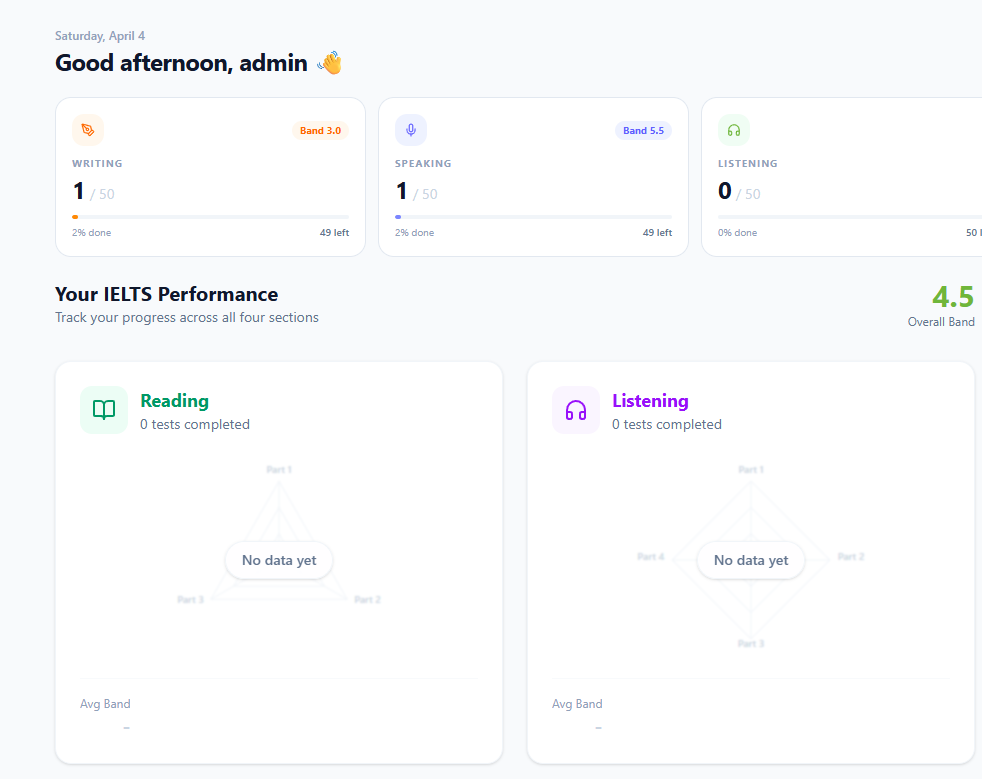Click the Listening progress bar
This screenshot has width=982, height=779.
(850, 217)
